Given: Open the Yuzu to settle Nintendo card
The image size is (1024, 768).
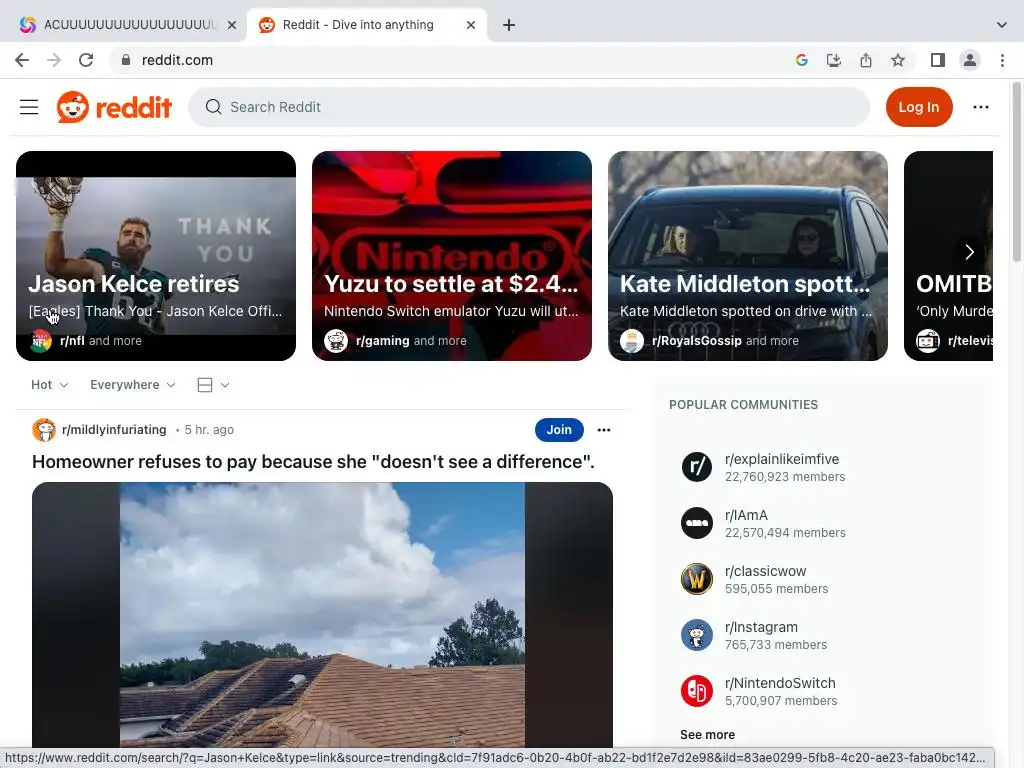Looking at the screenshot, I should pos(452,256).
